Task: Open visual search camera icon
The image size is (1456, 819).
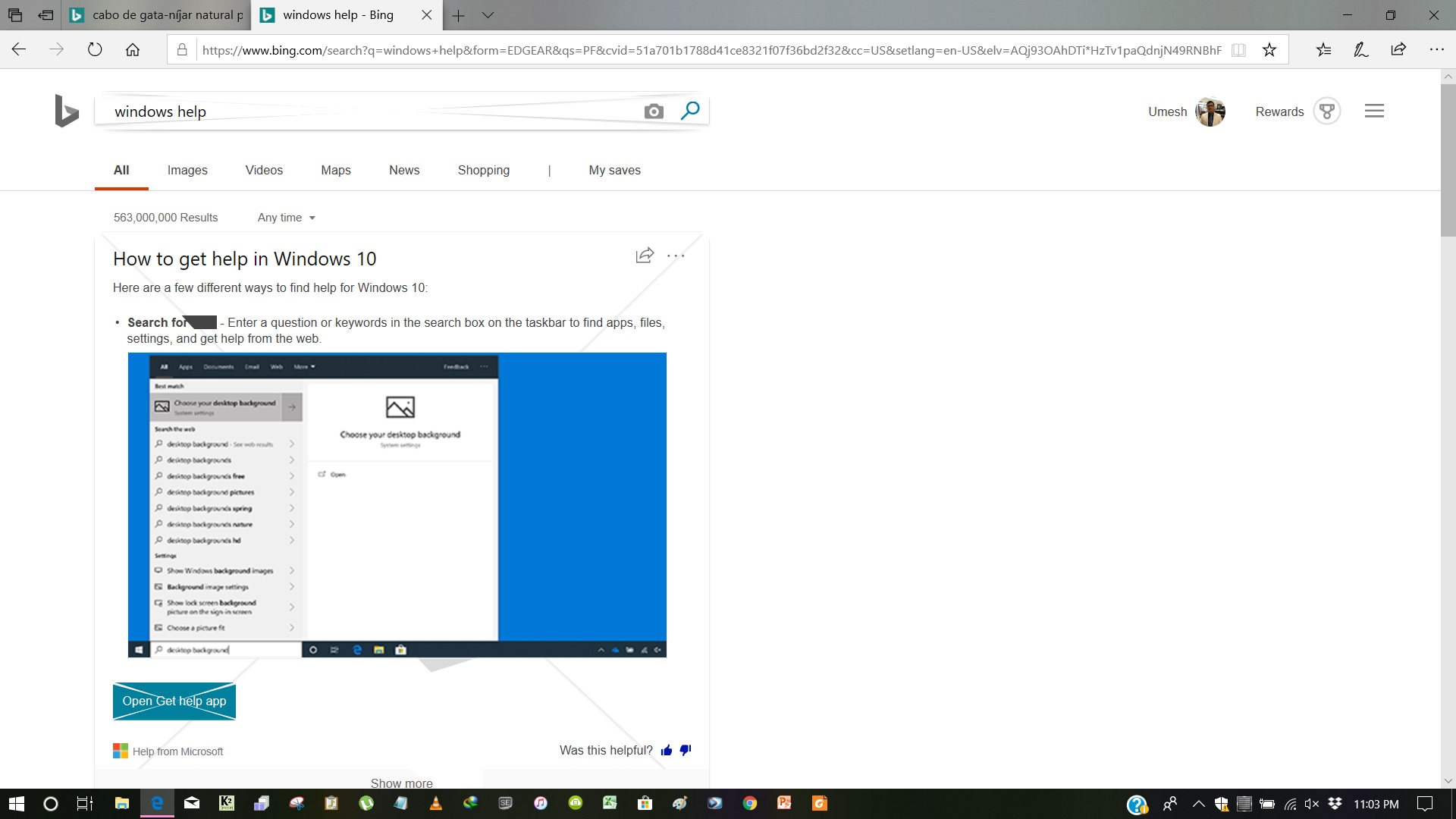Action: (x=654, y=111)
